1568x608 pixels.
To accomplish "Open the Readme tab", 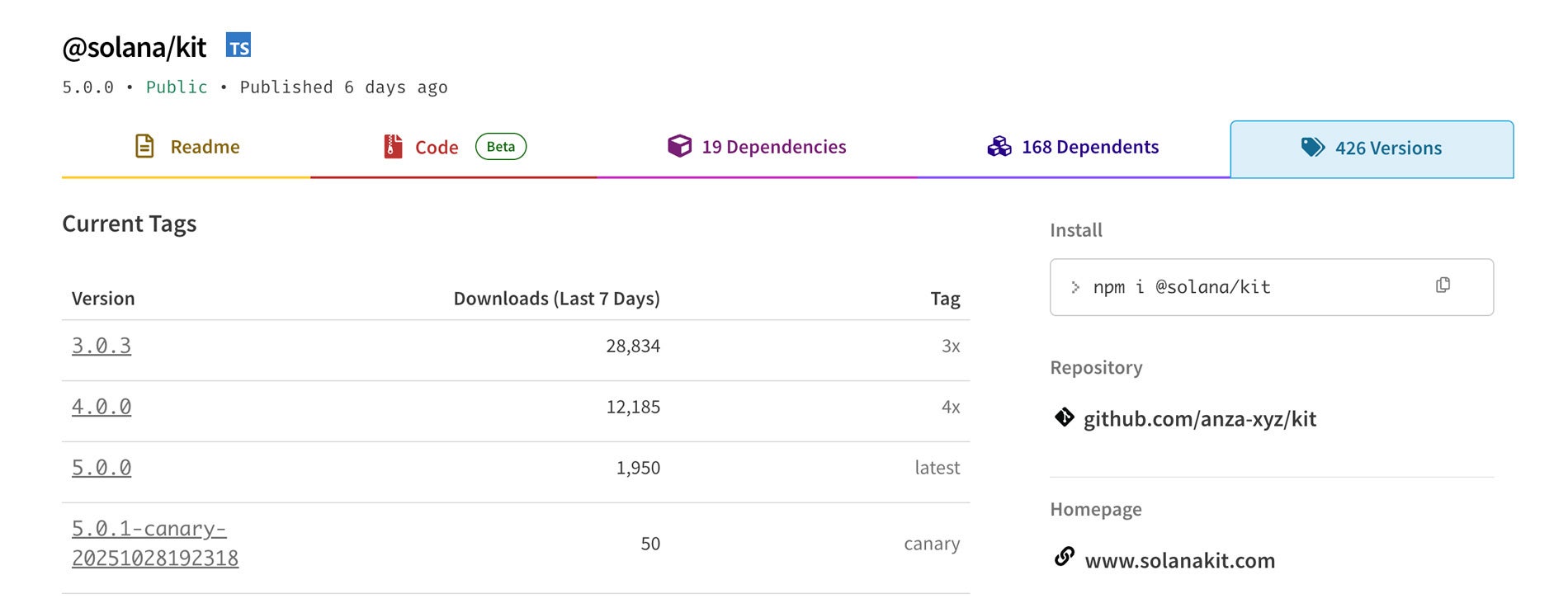I will click(x=204, y=147).
